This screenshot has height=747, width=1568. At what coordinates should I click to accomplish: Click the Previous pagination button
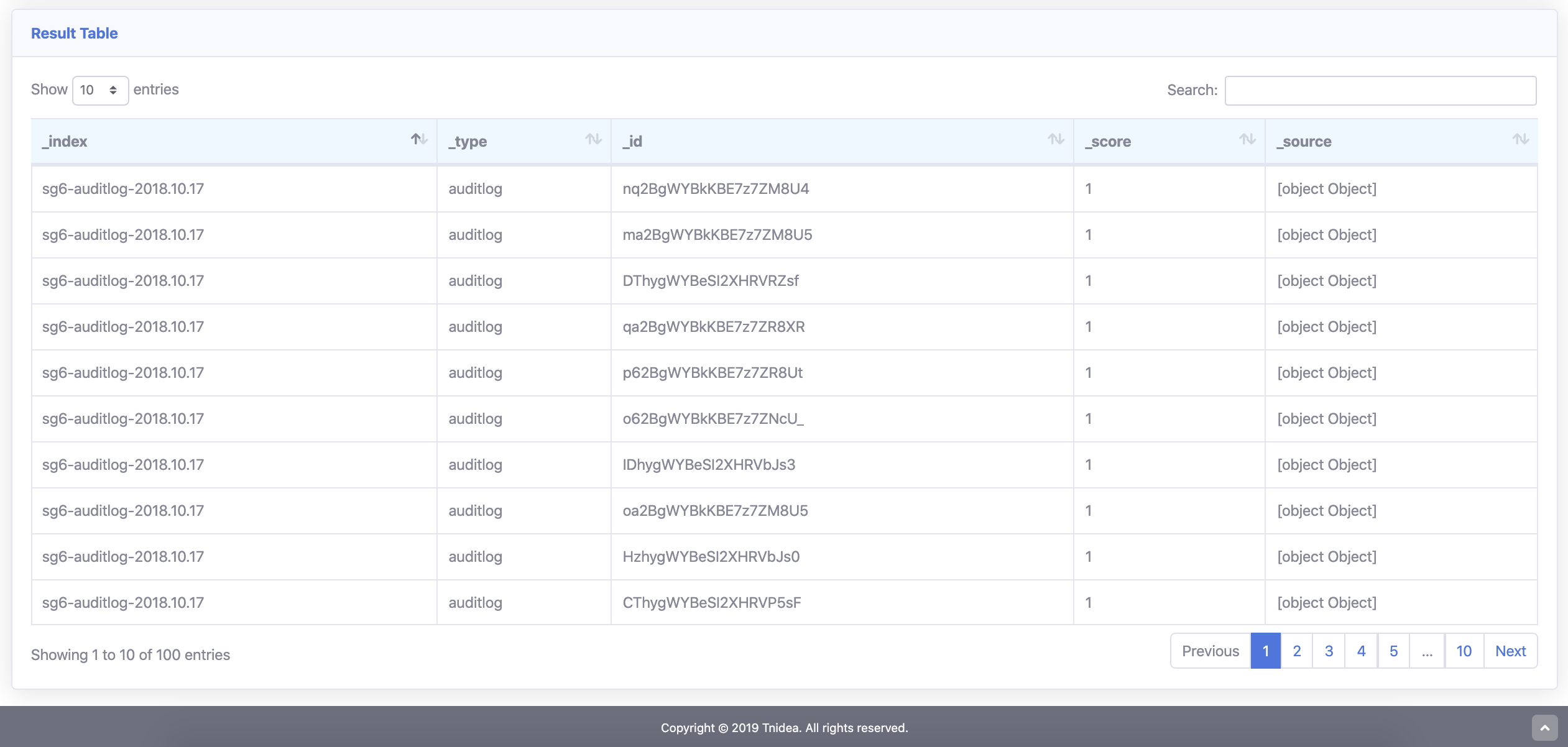point(1210,651)
